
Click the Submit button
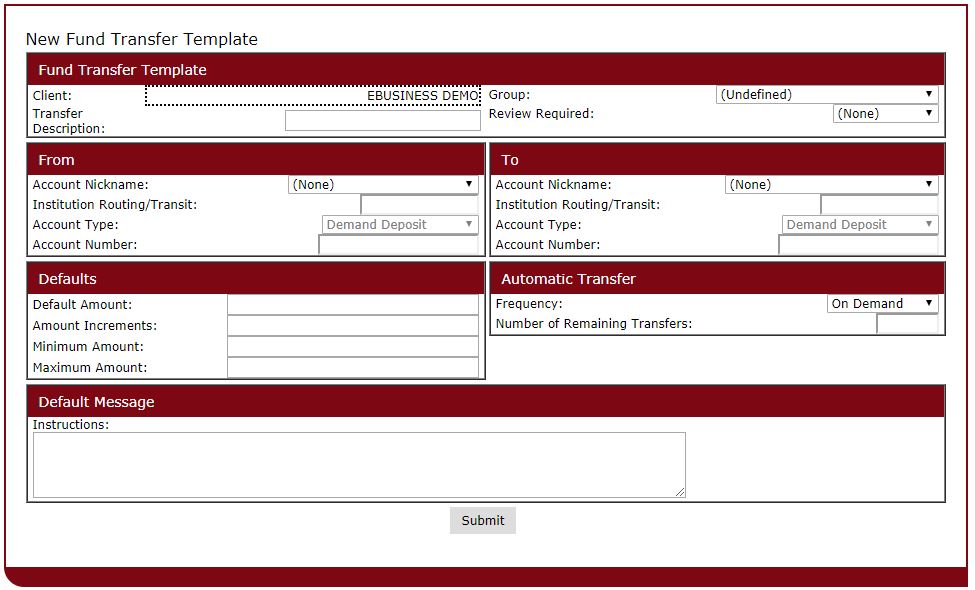click(x=483, y=520)
